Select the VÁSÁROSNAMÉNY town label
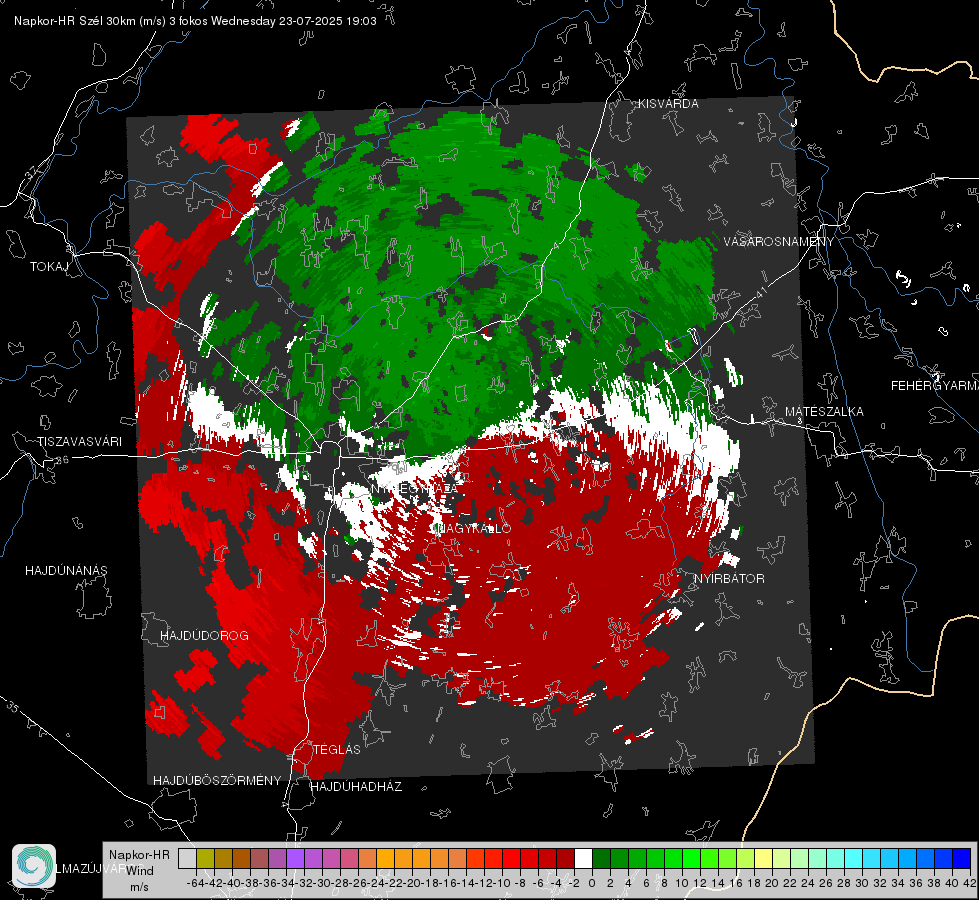 779,242
